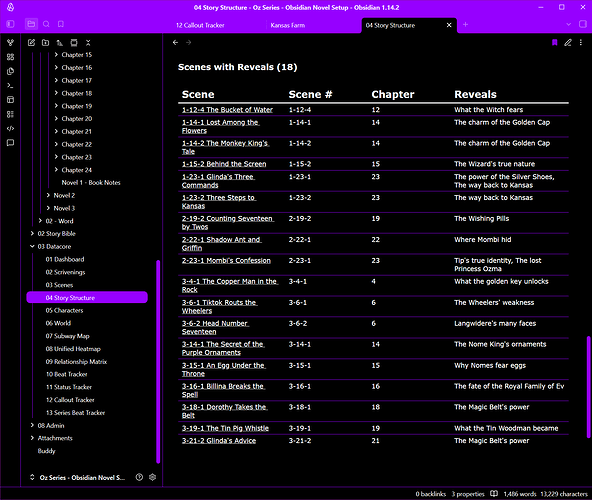
Task: Click the reading view book icon in status bar
Action: [x=494, y=494]
